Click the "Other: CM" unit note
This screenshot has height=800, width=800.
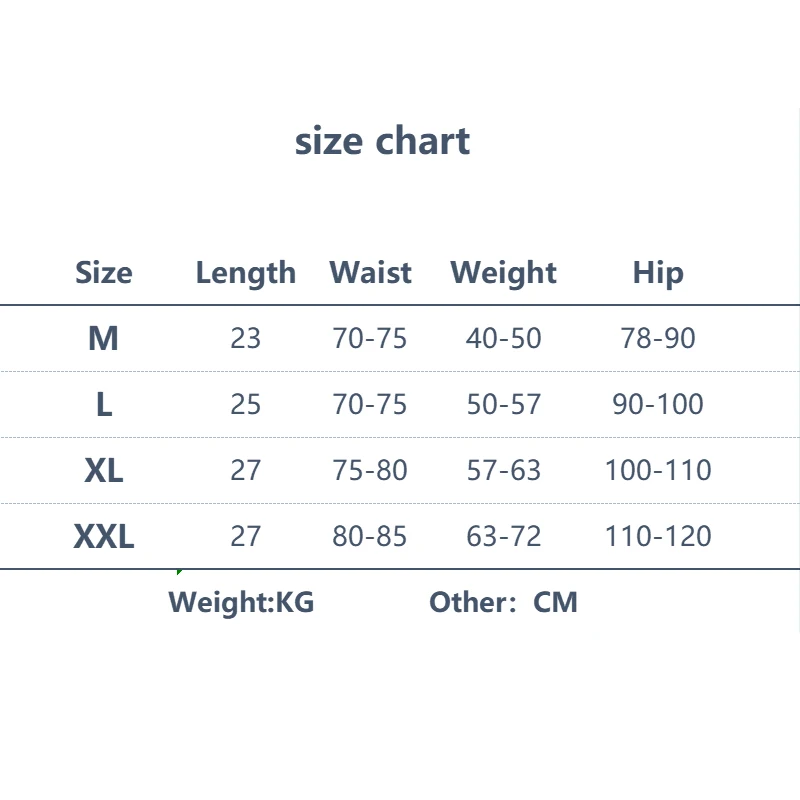[x=503, y=602]
